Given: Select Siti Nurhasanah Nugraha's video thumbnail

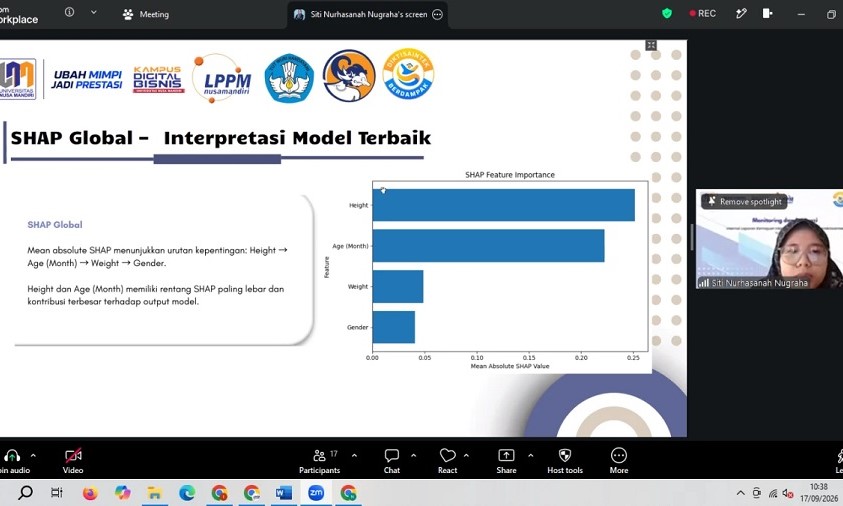Looking at the screenshot, I should point(769,239).
